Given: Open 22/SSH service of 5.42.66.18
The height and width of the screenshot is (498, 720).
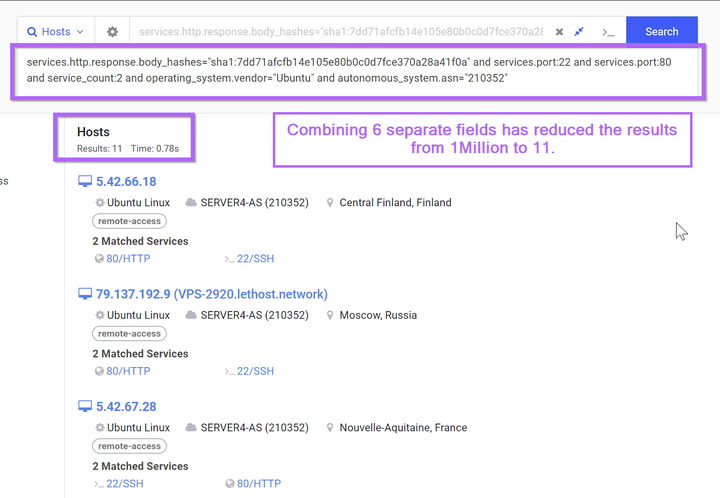Looking at the screenshot, I should coord(255,258).
